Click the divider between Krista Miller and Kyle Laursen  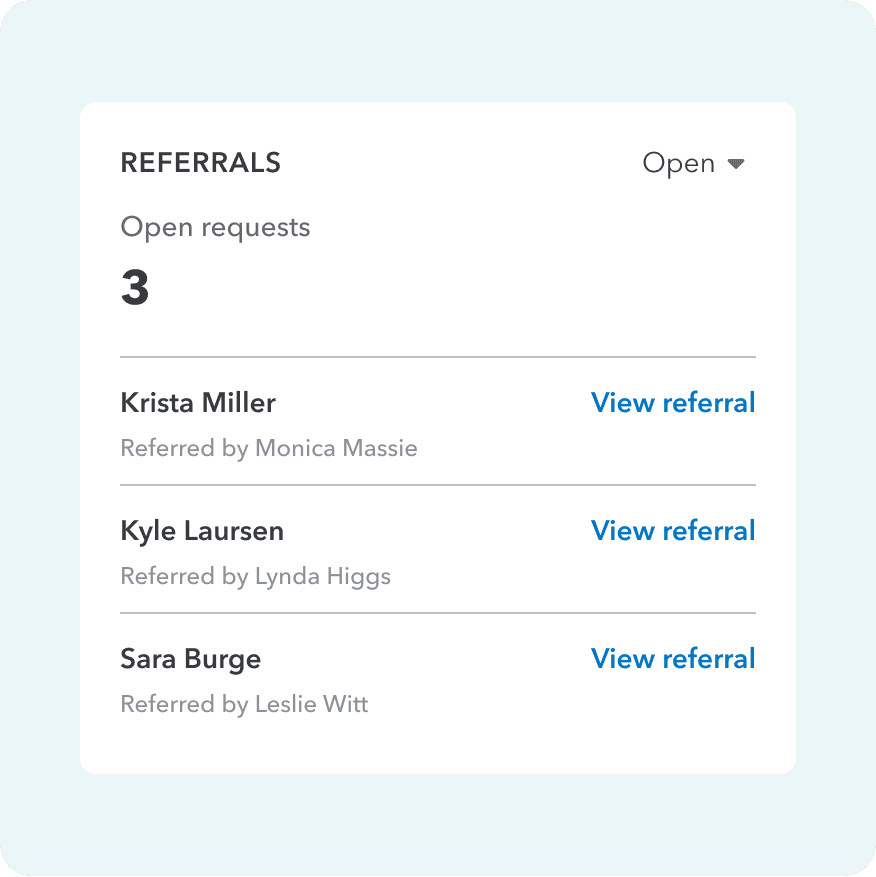point(438,485)
